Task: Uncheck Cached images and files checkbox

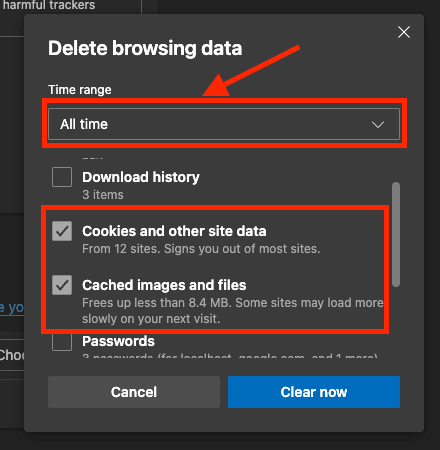Action: [x=62, y=285]
